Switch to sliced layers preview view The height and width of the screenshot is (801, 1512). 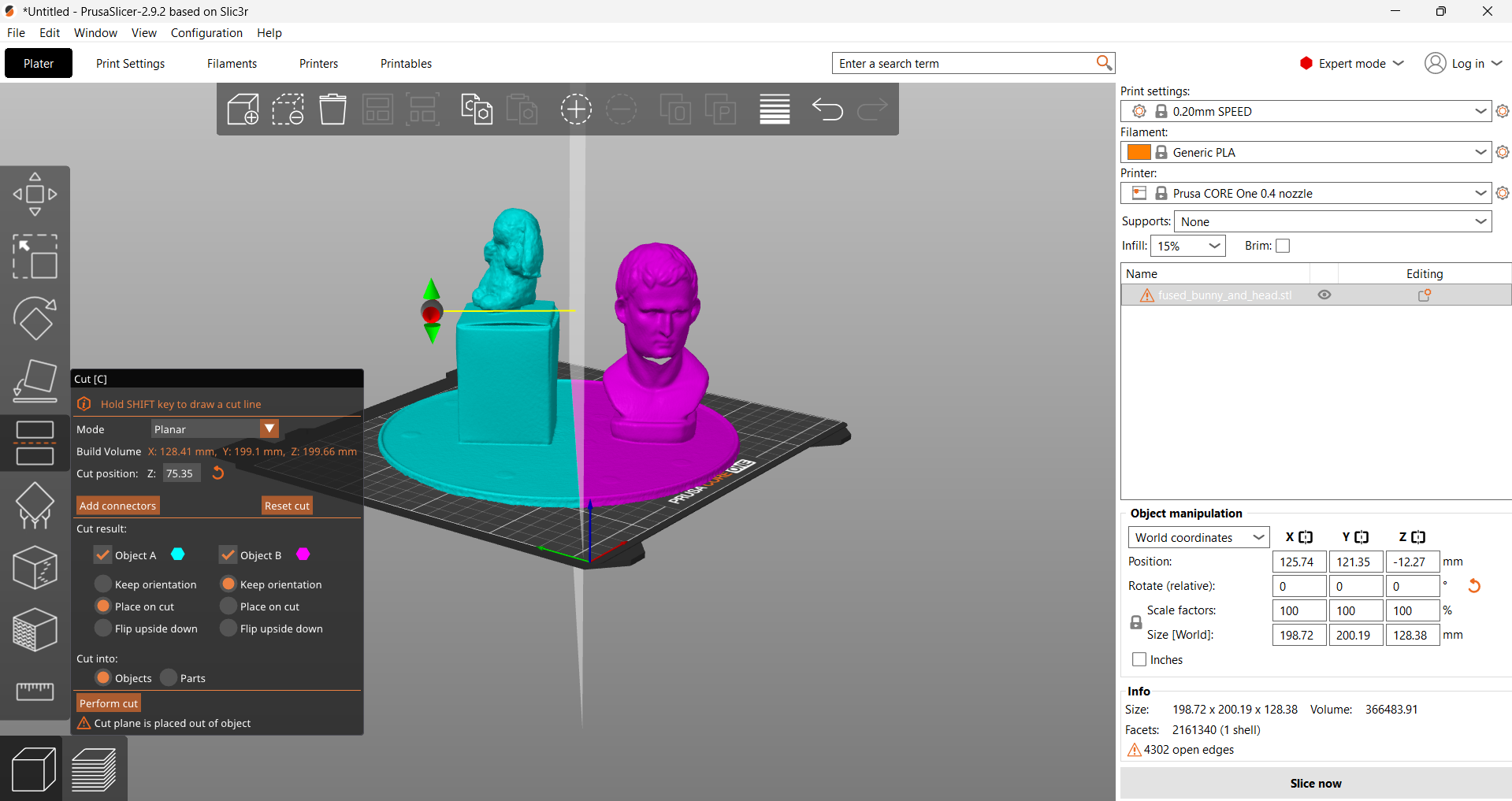[x=94, y=769]
